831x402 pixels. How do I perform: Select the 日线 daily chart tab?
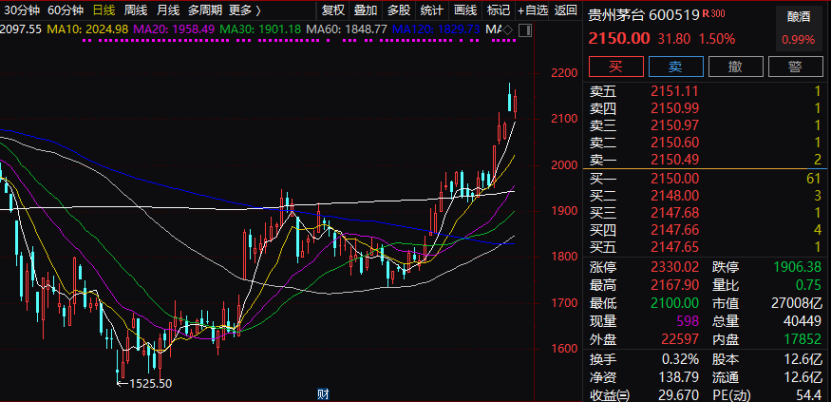(x=104, y=10)
